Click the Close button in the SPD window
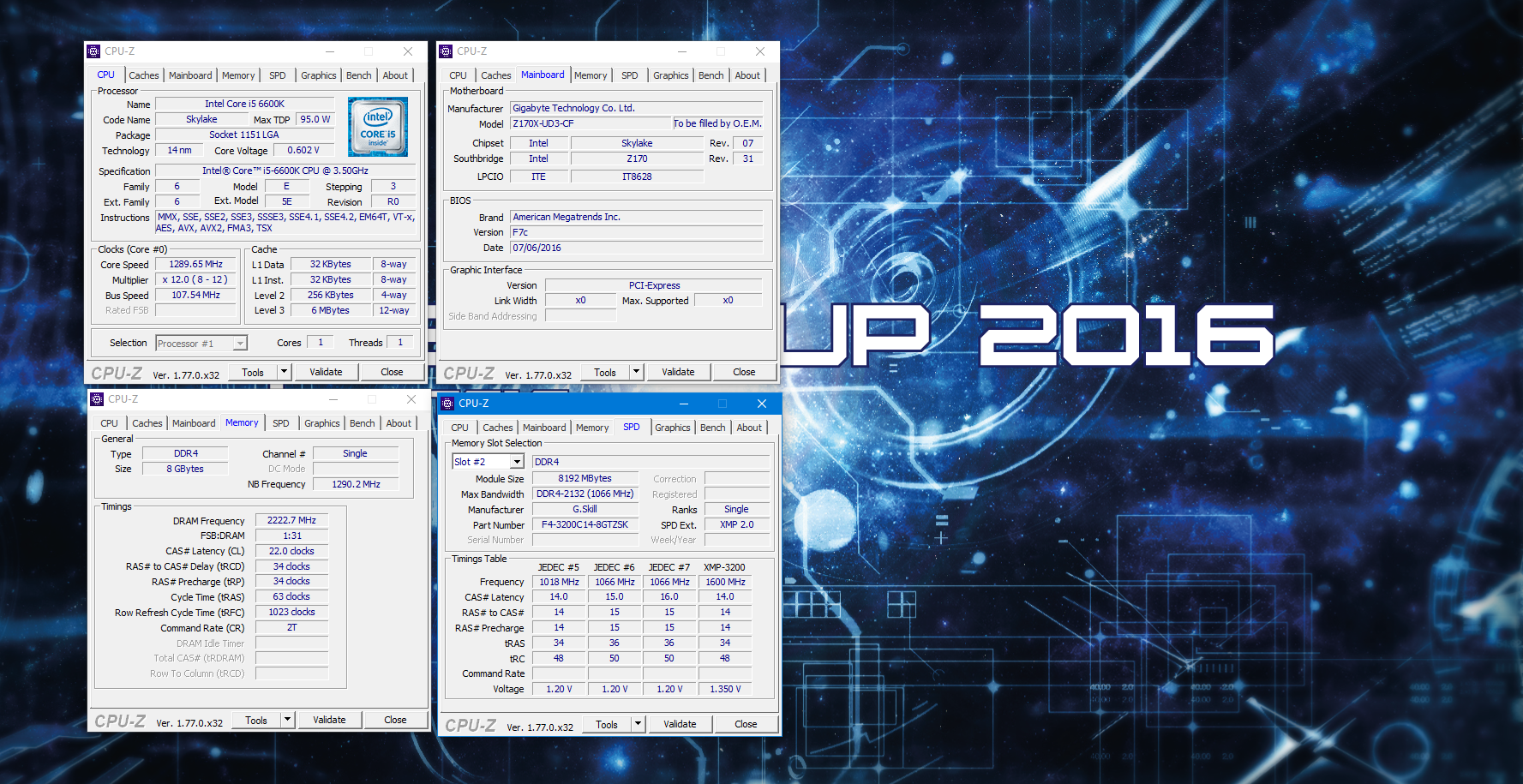Screen dimensions: 1523x784 tap(746, 724)
